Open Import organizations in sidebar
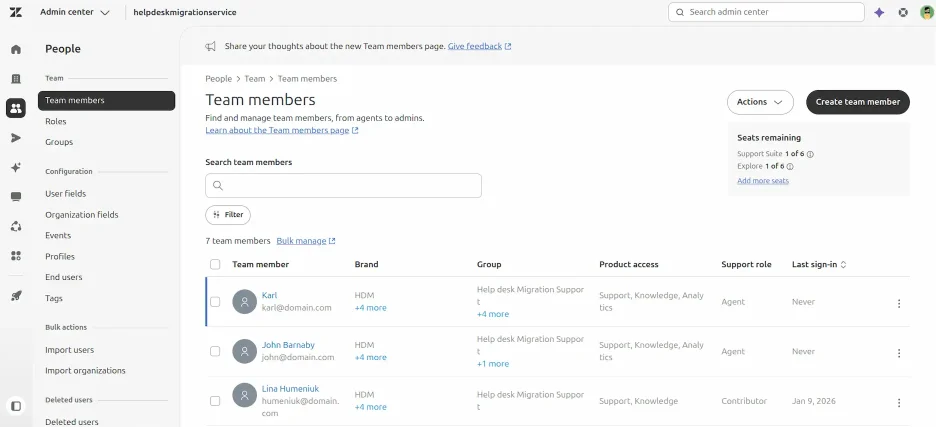 click(85, 370)
